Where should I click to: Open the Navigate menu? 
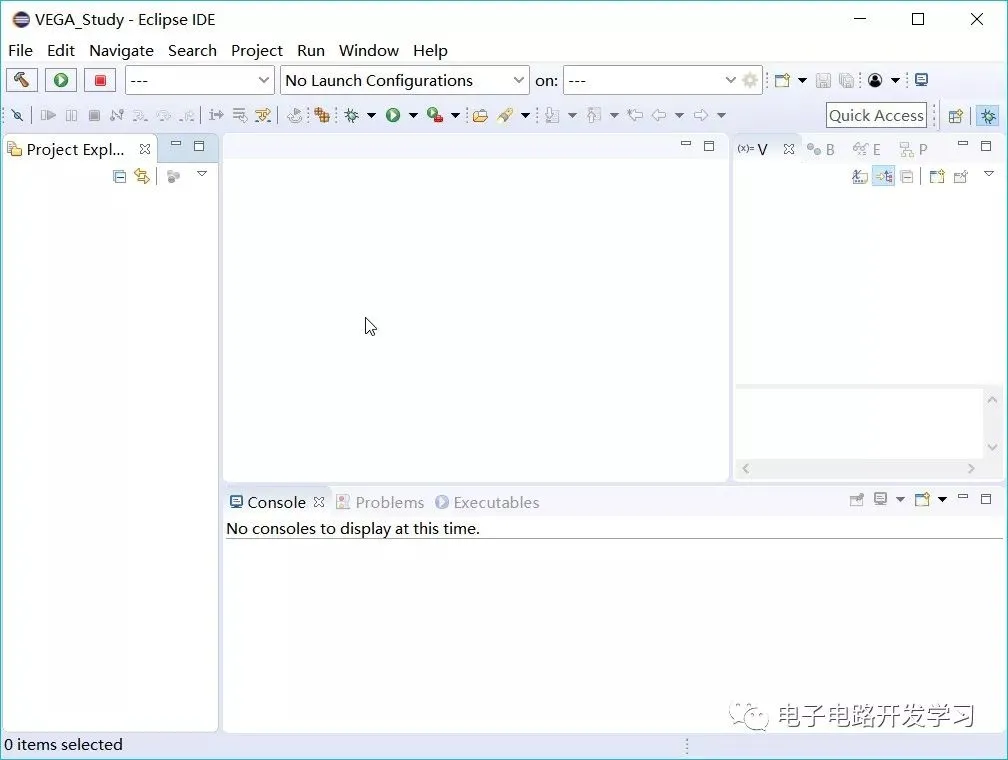[x=122, y=51]
